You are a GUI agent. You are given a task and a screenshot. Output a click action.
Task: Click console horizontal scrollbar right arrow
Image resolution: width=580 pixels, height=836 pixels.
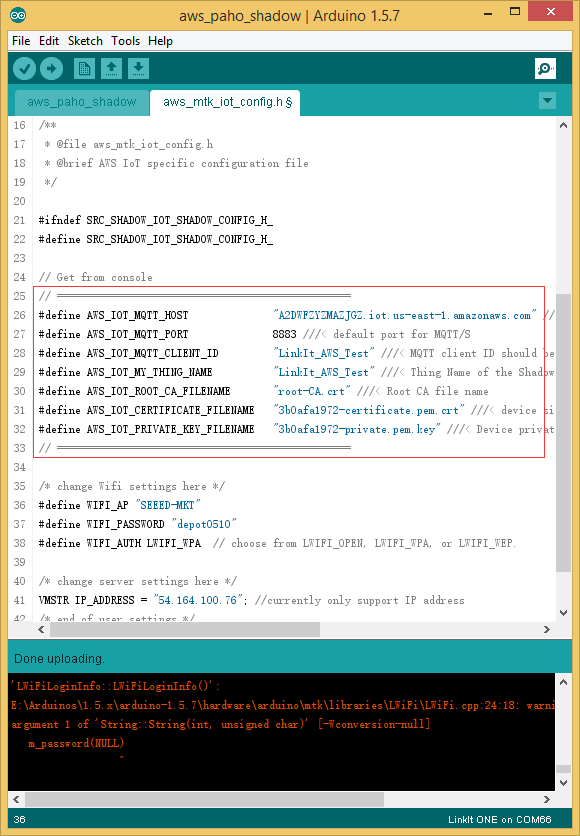[x=547, y=799]
